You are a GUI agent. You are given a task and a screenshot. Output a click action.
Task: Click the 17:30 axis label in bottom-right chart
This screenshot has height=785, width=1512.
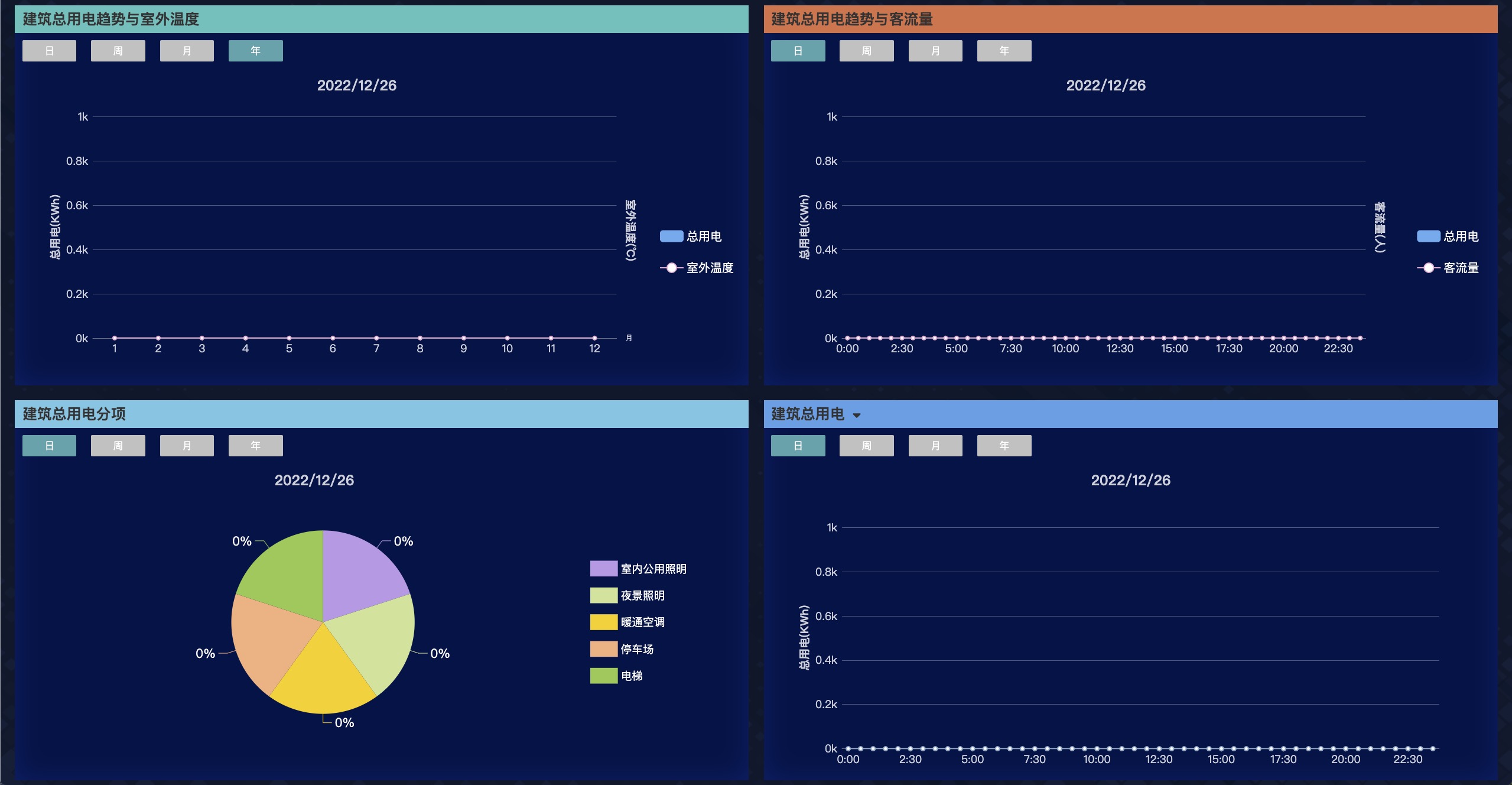(x=1283, y=760)
